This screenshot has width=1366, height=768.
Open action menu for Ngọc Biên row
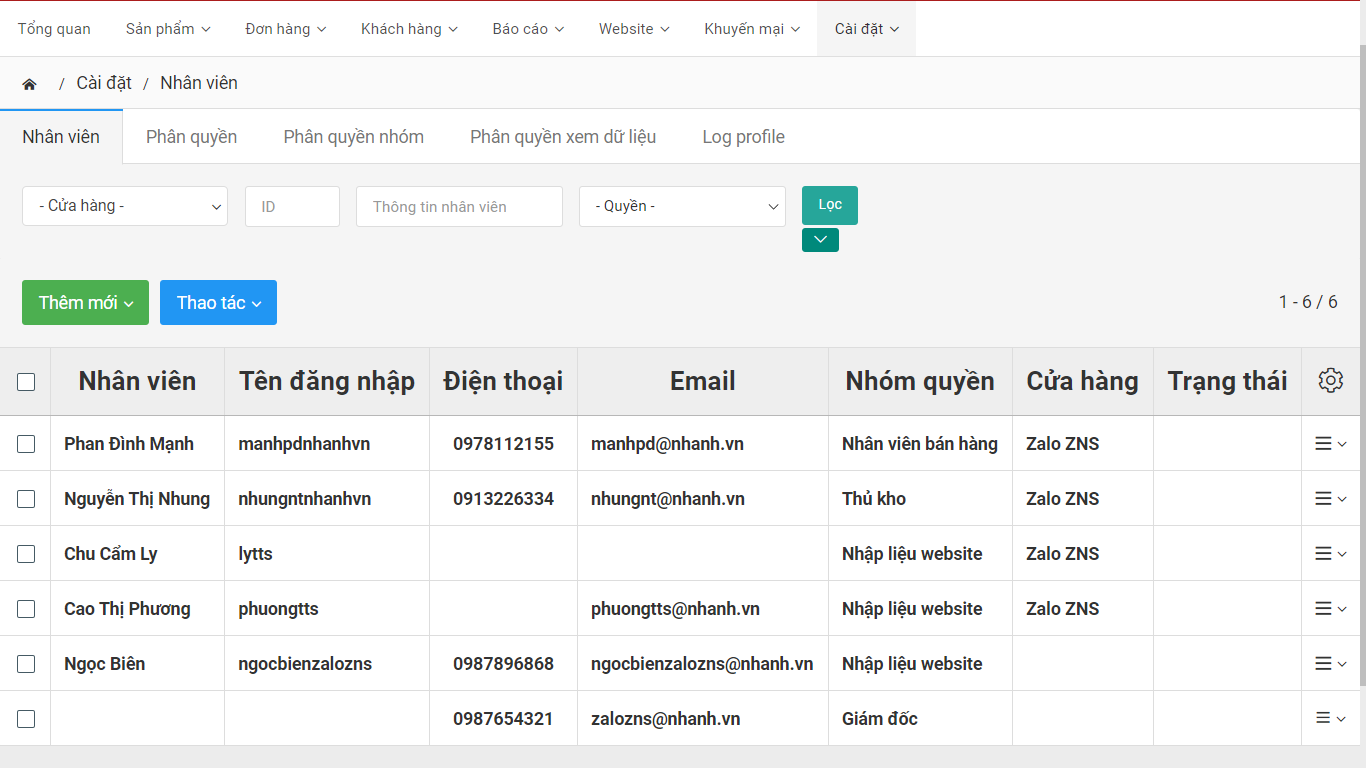tap(1330, 664)
